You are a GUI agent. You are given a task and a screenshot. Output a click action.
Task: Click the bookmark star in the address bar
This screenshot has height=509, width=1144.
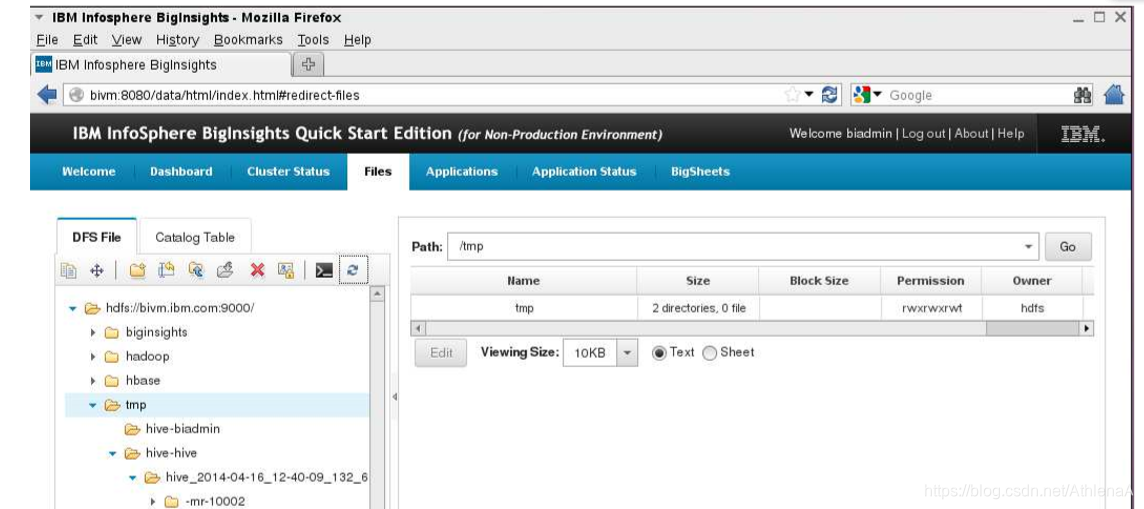pos(792,95)
